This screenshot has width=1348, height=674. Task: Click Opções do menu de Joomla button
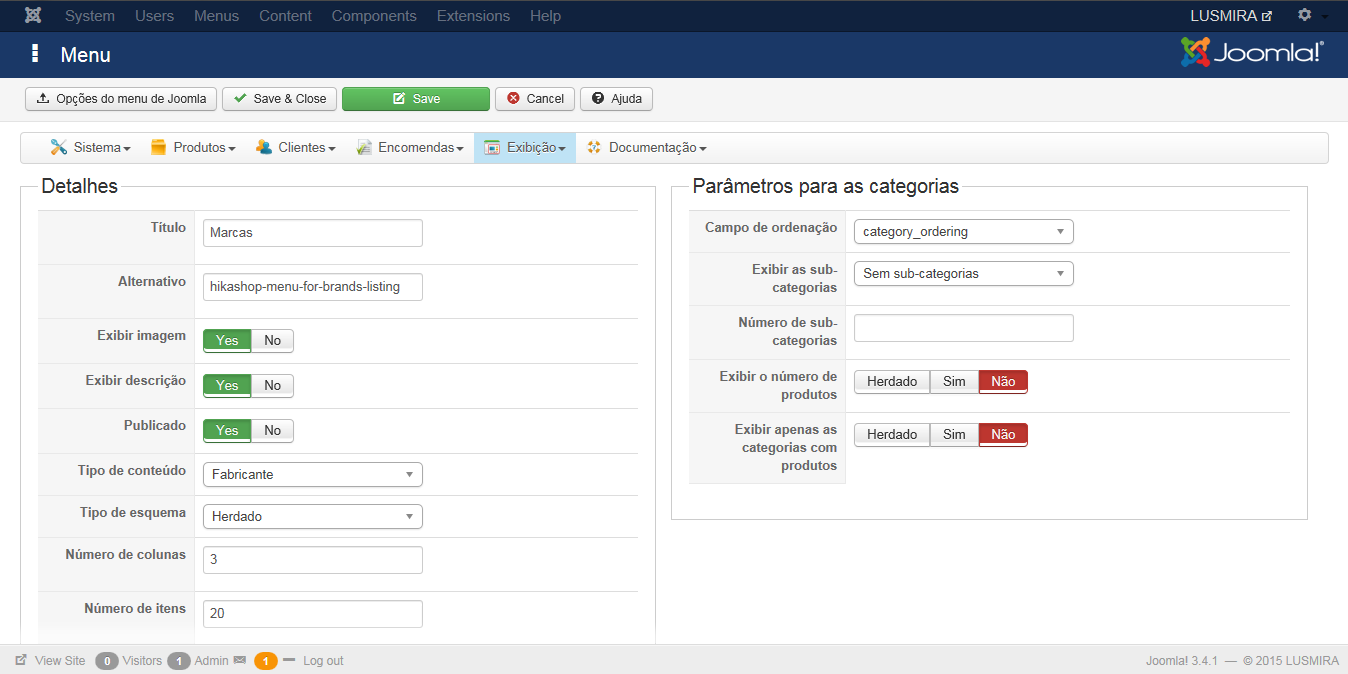121,99
